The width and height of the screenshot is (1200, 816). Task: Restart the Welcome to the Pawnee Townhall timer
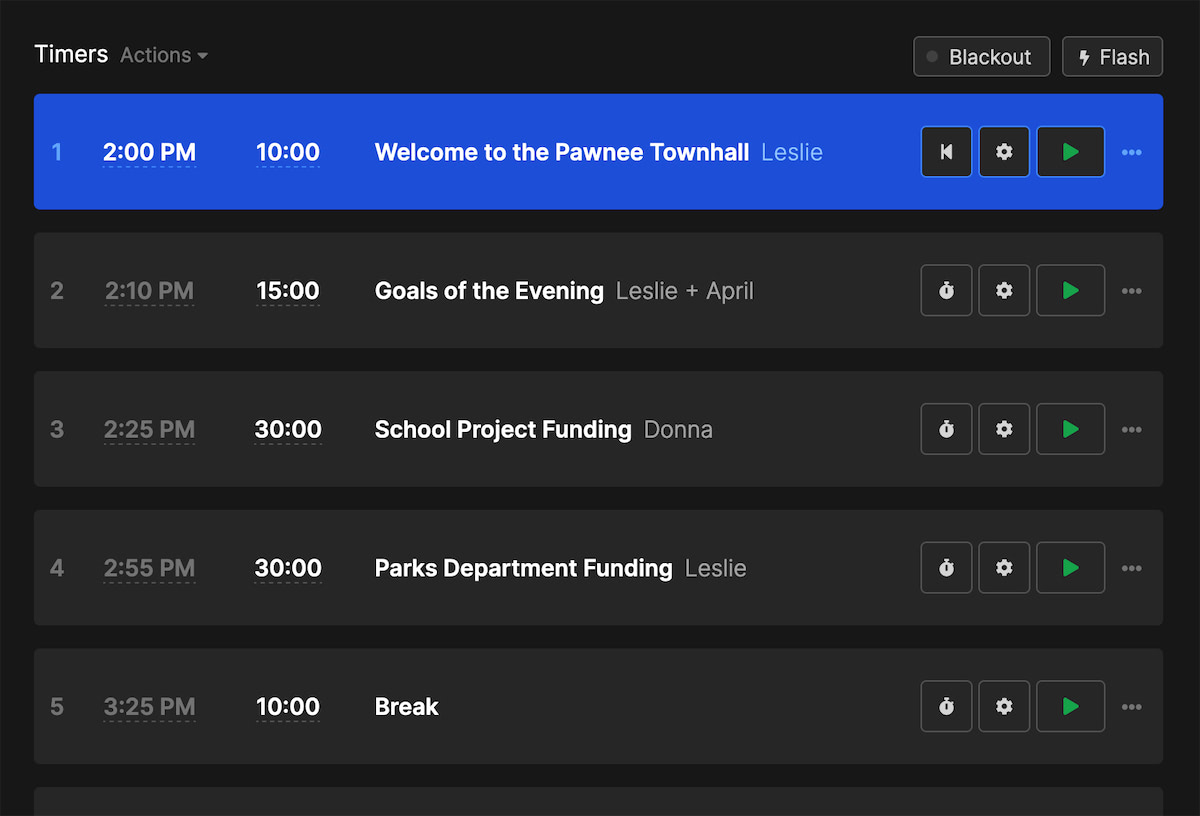[x=946, y=151]
